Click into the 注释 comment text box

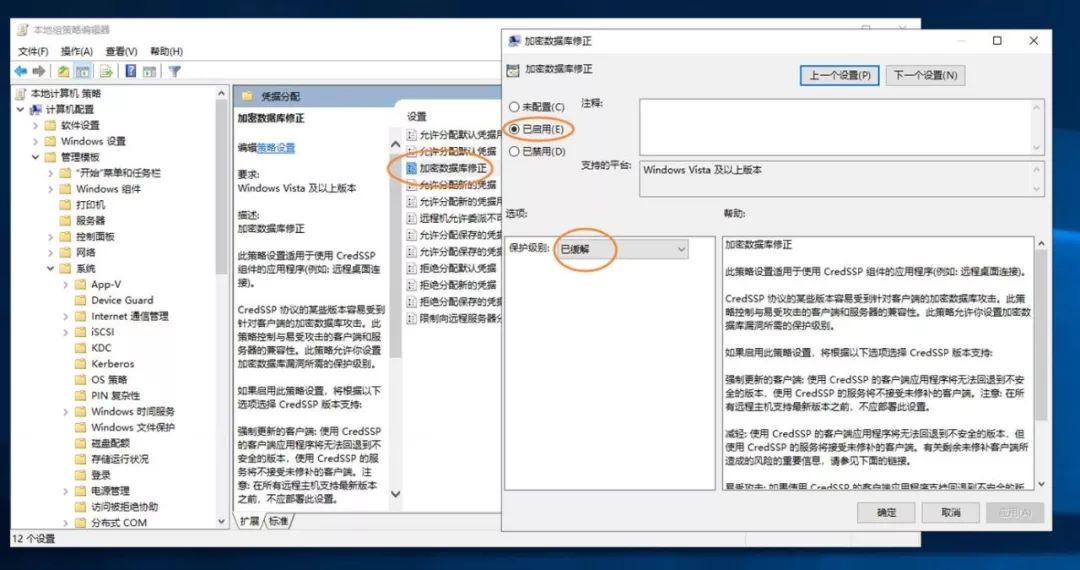click(841, 127)
